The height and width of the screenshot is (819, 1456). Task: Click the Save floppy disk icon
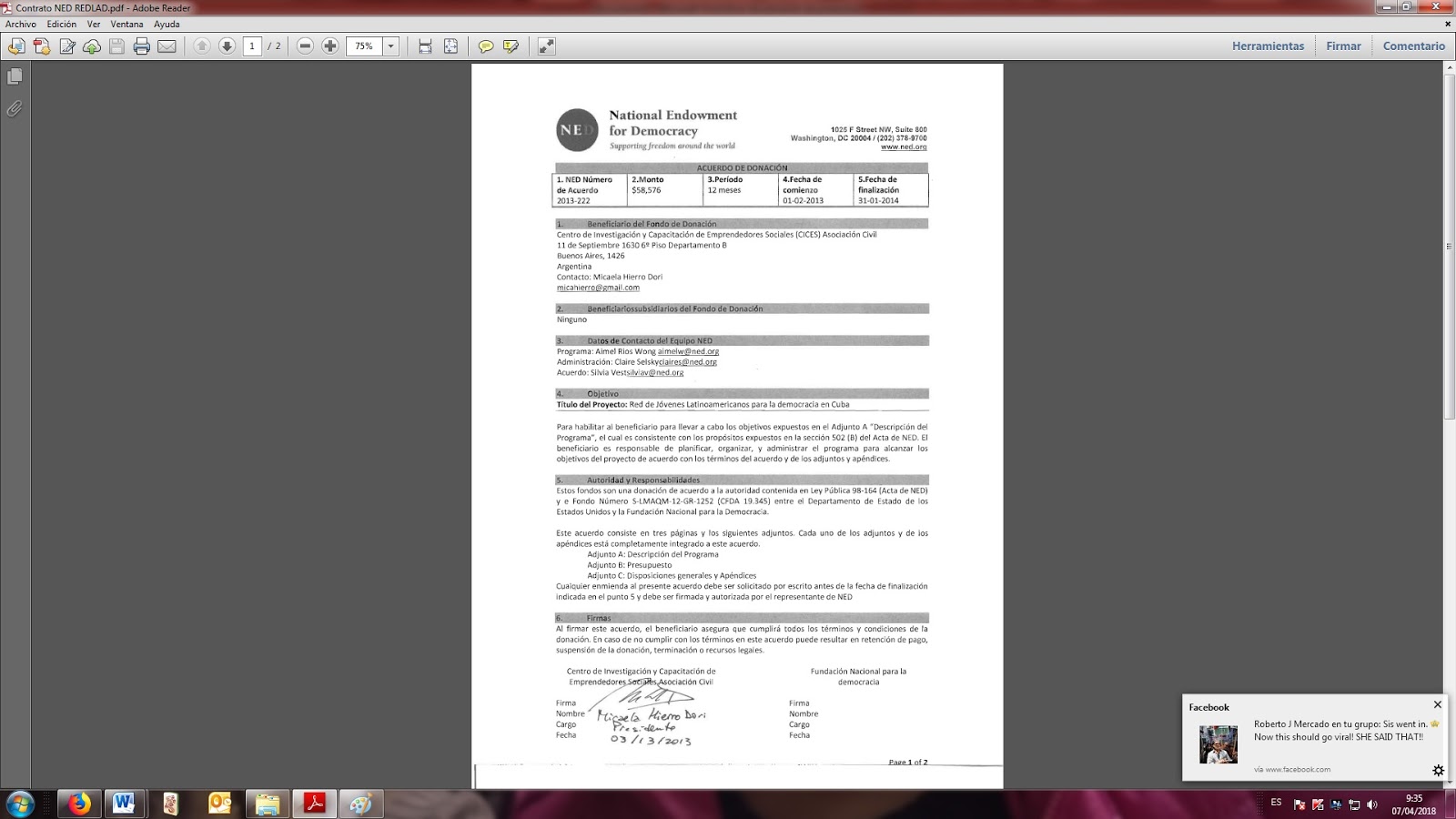(x=116, y=46)
